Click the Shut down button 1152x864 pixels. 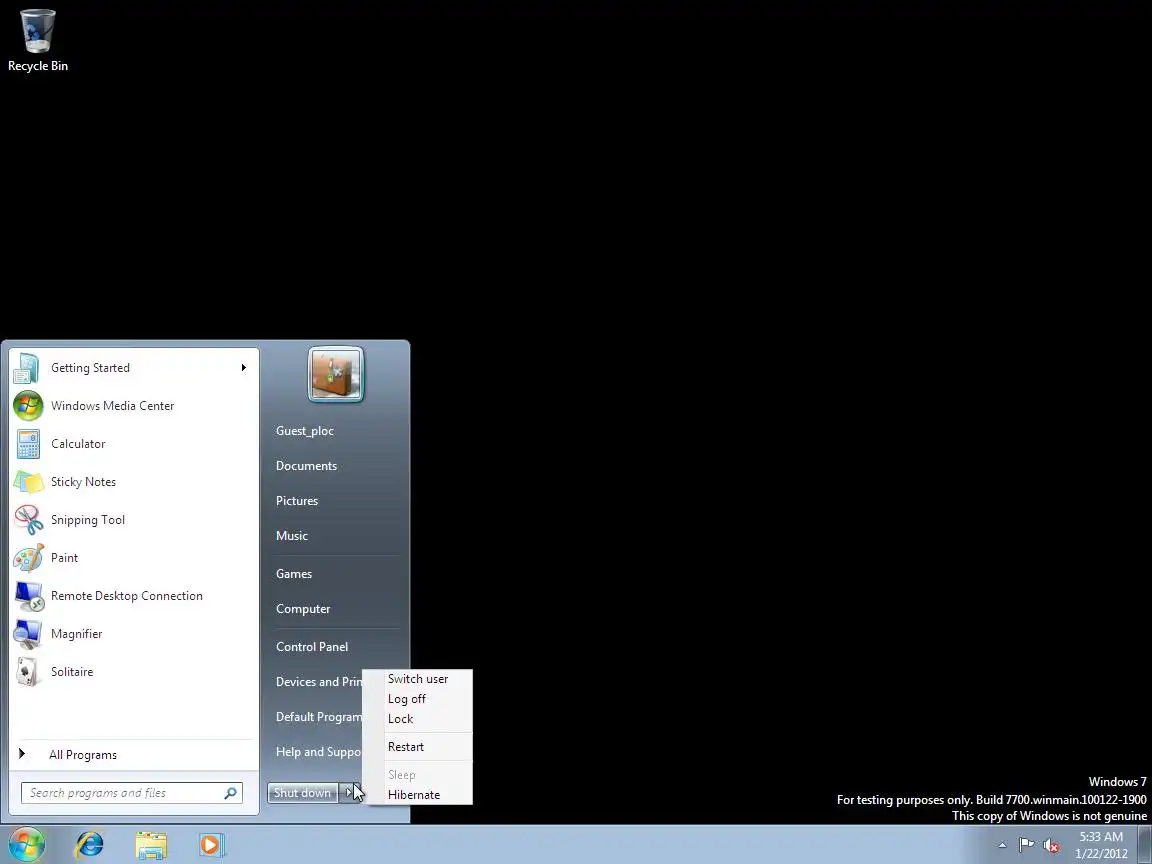coord(303,793)
